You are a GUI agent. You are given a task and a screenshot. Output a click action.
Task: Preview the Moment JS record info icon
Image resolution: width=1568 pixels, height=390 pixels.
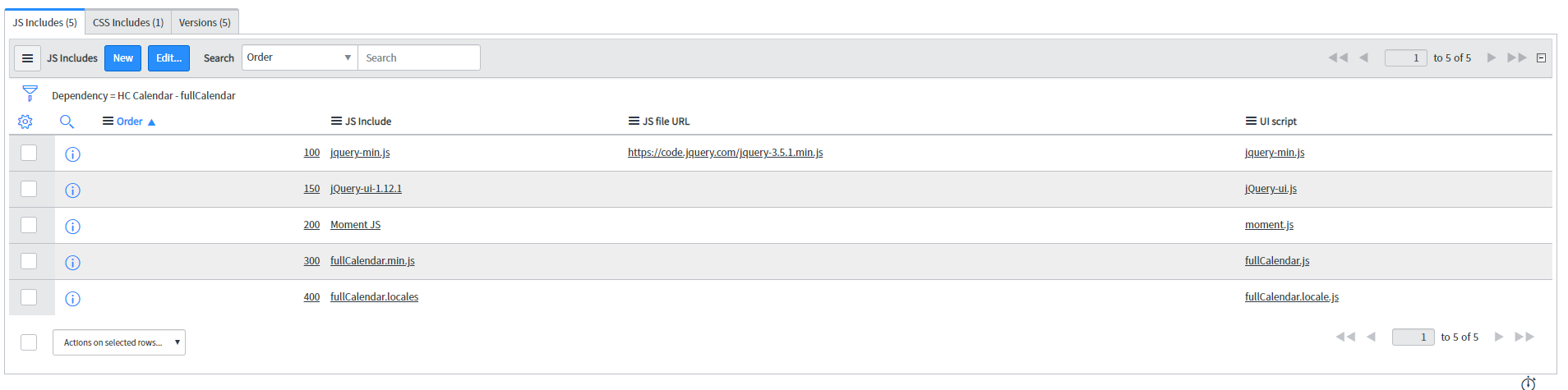point(72,227)
